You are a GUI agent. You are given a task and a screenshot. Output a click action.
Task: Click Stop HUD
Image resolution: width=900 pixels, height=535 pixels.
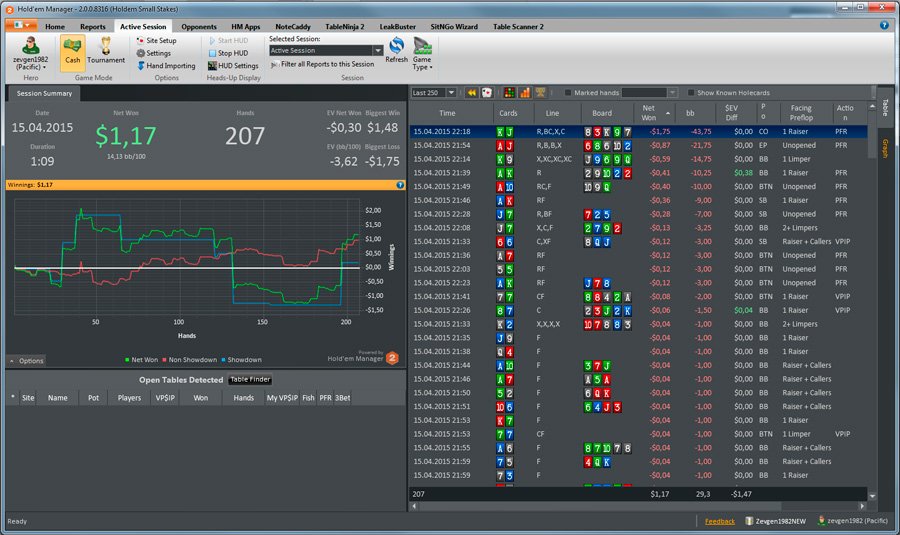tap(228, 53)
